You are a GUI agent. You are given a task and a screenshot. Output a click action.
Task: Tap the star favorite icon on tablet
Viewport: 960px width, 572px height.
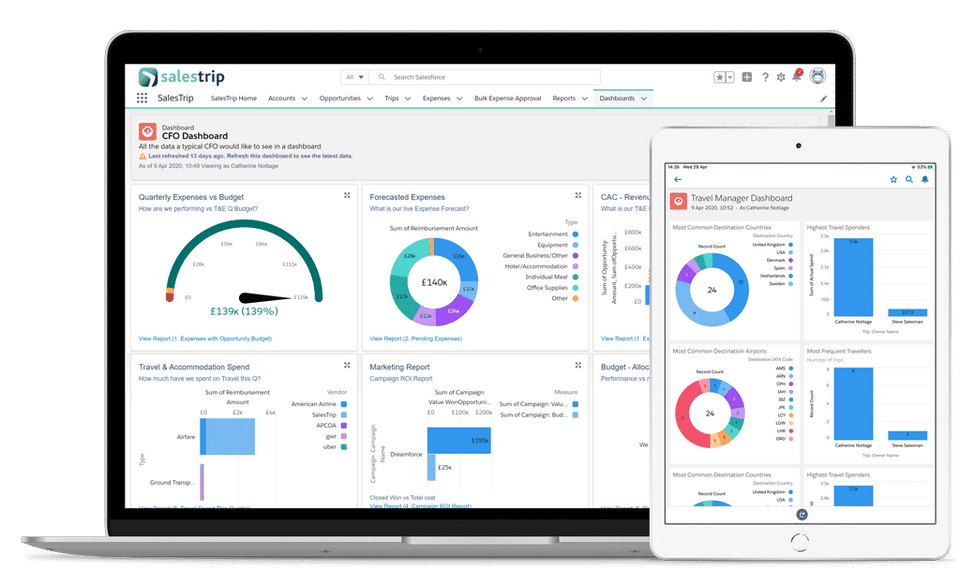(x=893, y=179)
